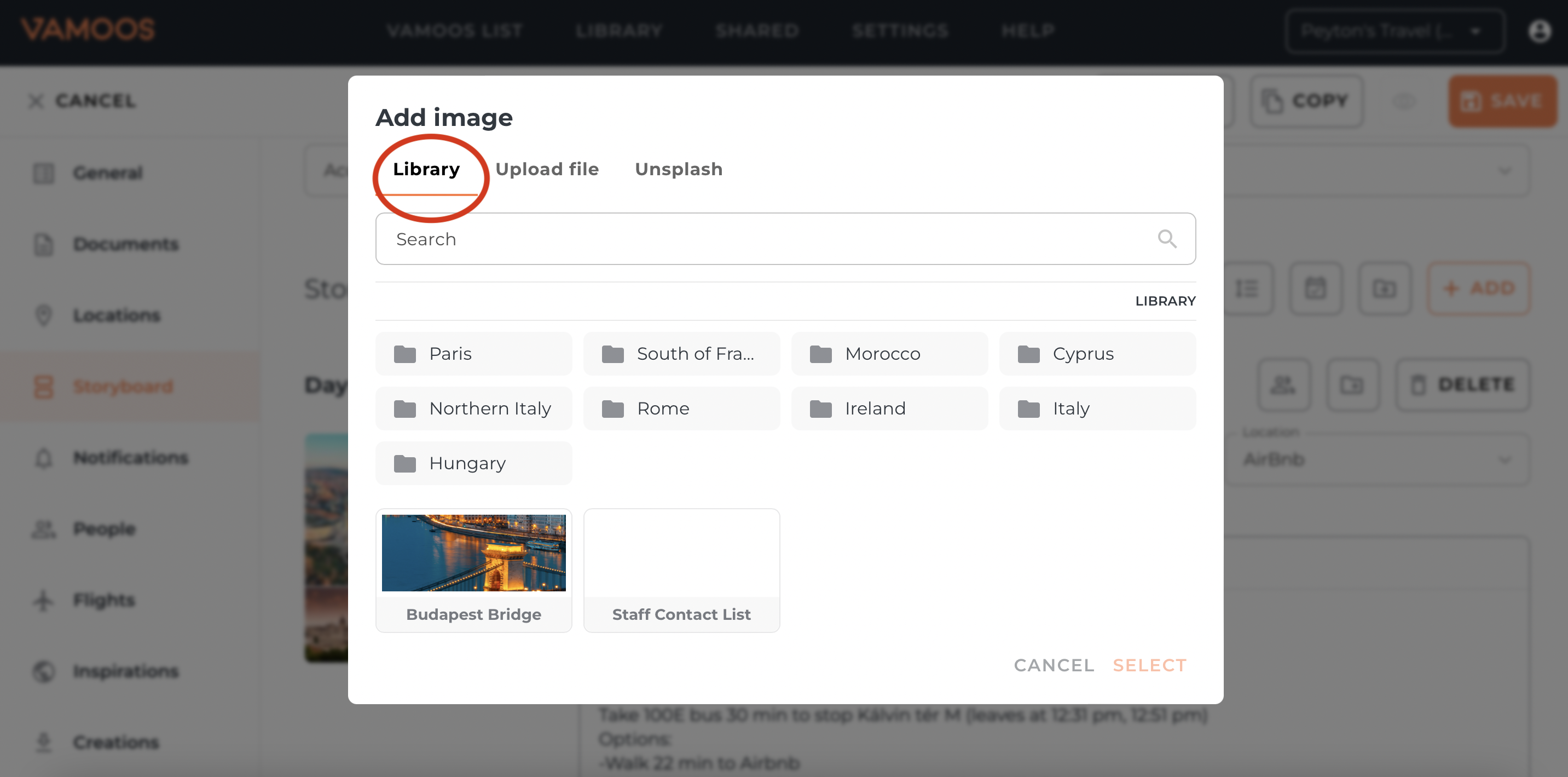Open the Northern Italy folder

pos(473,408)
